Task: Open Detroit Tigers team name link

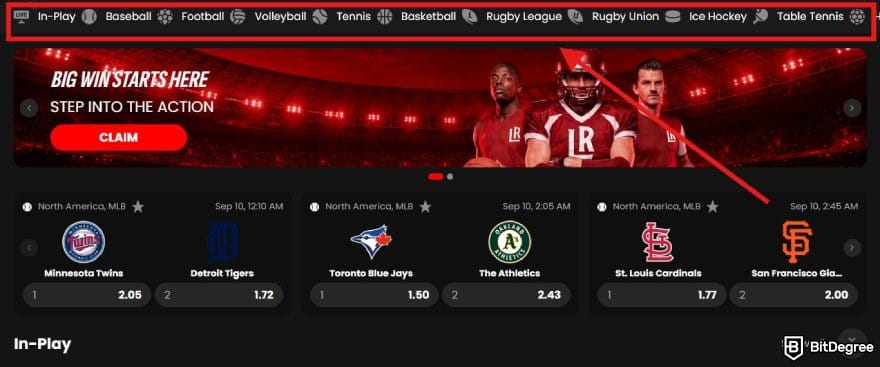Action: coord(222,273)
